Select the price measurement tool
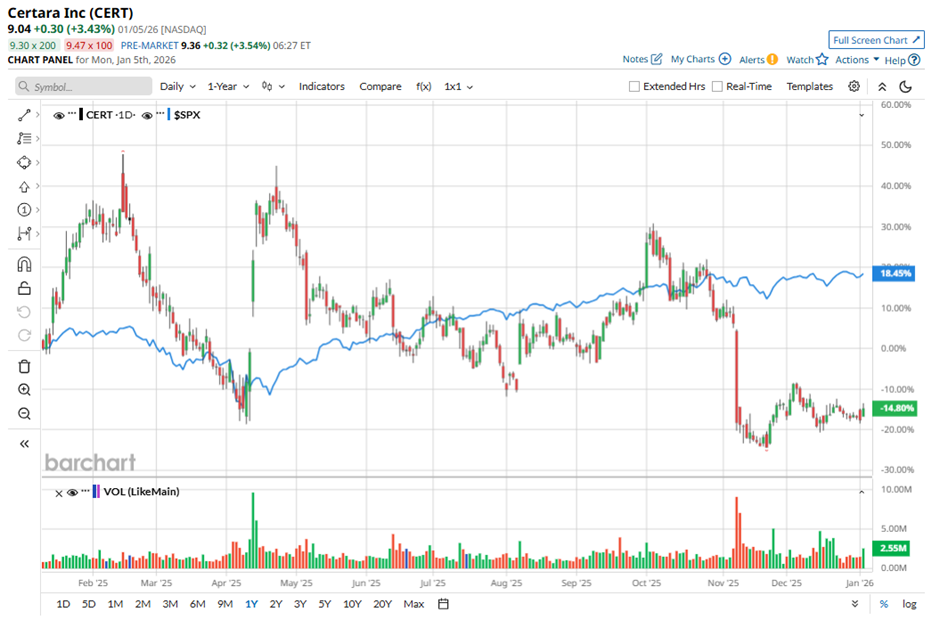940x620 pixels. (24, 234)
